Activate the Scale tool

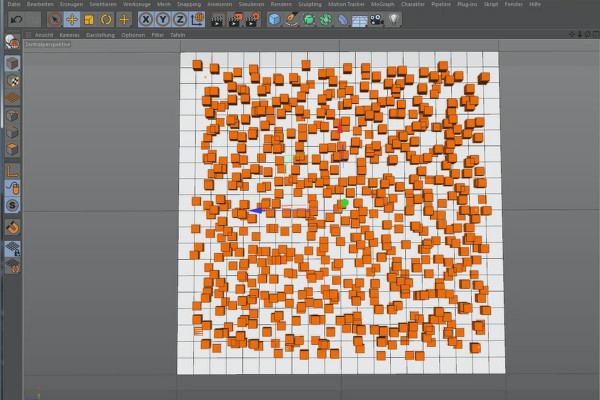tap(89, 20)
